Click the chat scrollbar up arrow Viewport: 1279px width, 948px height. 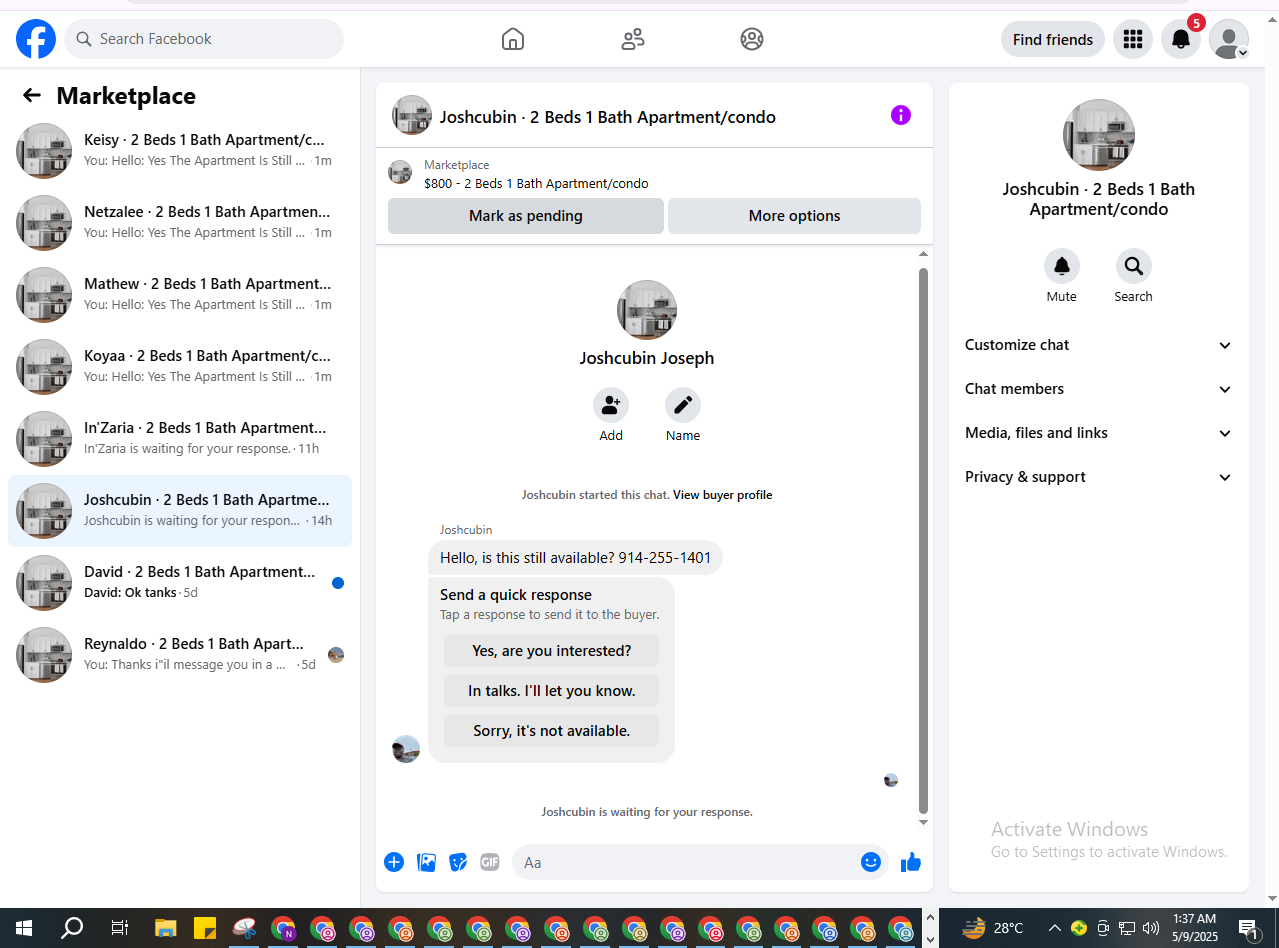point(923,254)
